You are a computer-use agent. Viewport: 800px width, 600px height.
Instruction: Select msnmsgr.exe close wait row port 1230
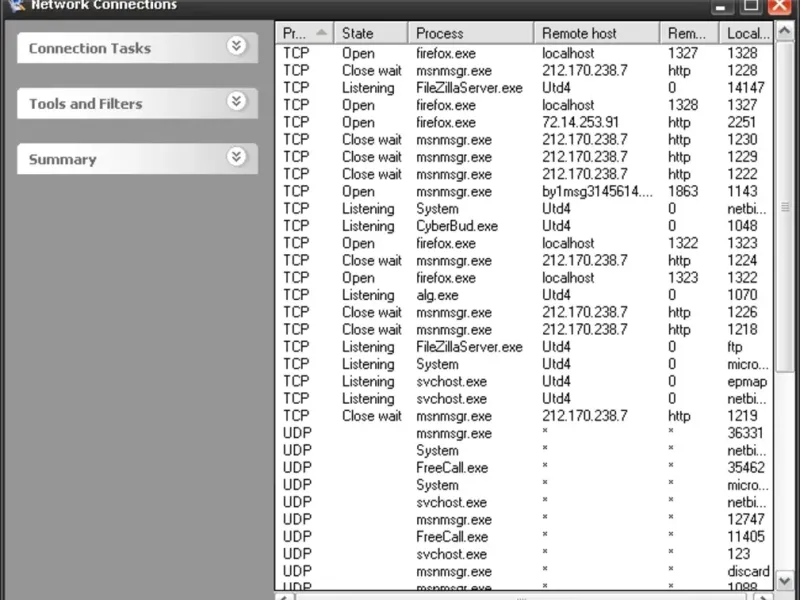pyautogui.click(x=524, y=139)
